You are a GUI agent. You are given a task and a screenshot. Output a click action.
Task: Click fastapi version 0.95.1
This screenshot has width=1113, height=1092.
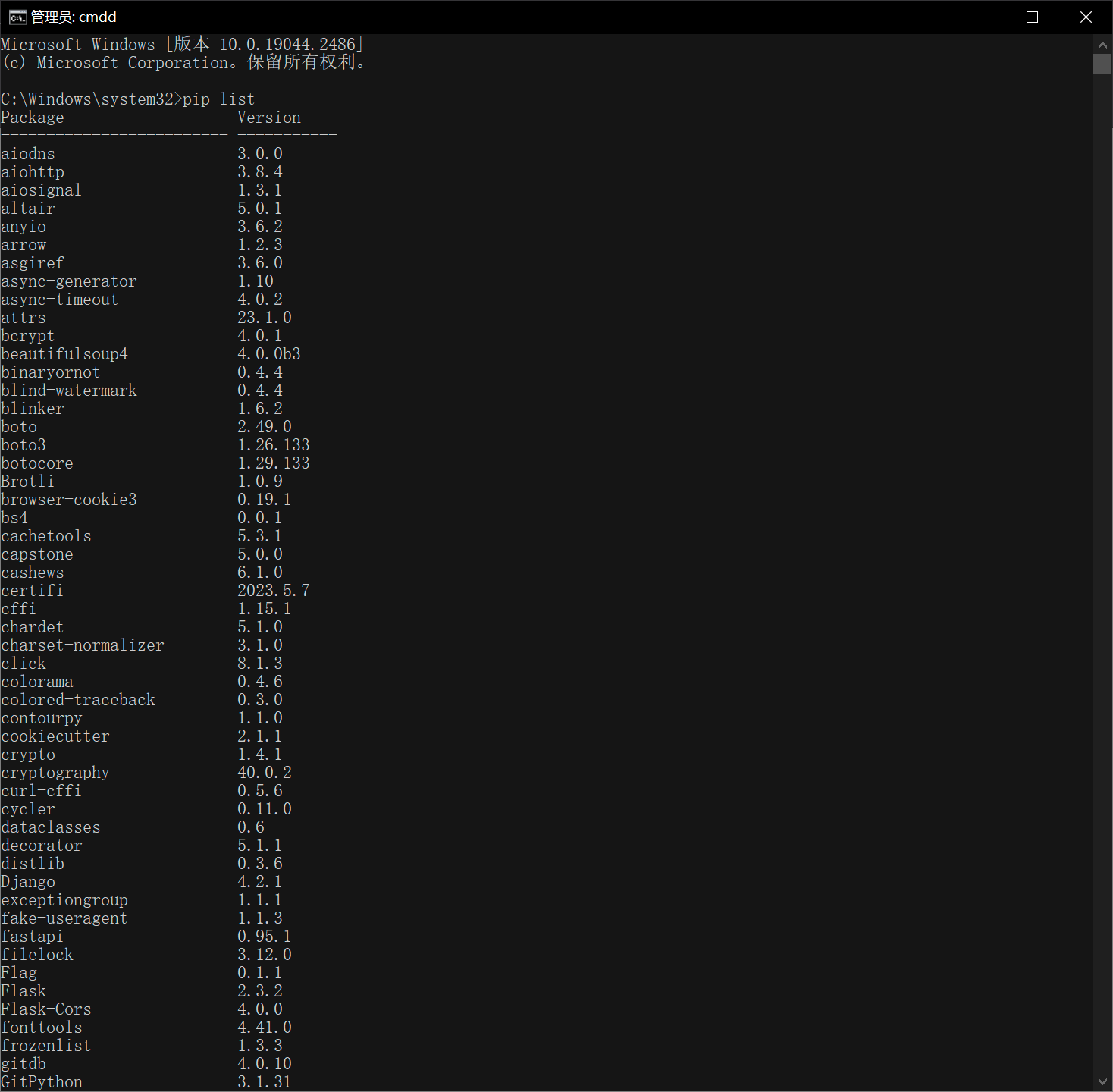[x=265, y=937]
